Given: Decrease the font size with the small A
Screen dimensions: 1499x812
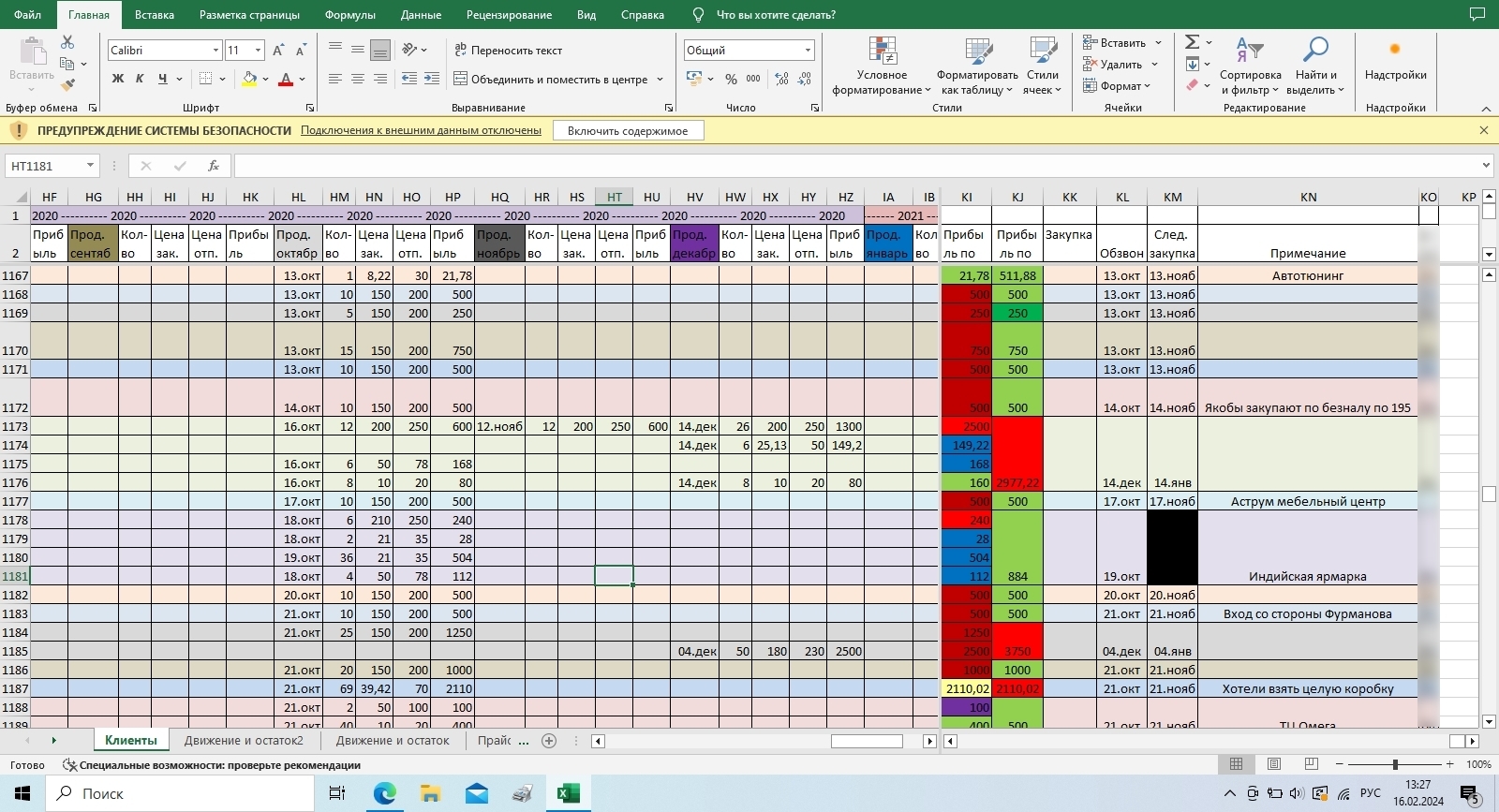Looking at the screenshot, I should tap(300, 51).
